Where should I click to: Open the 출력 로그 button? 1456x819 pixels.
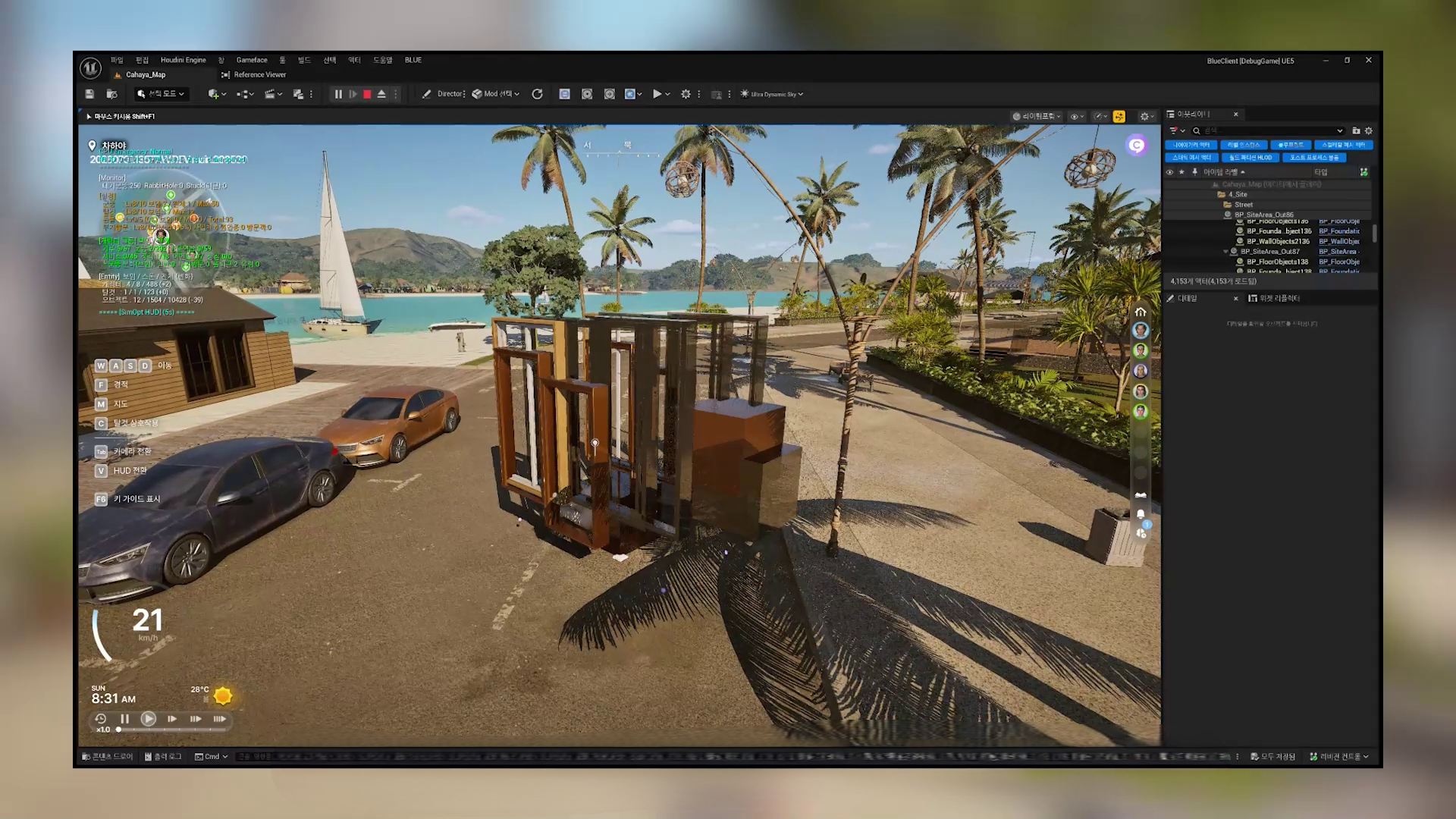click(163, 756)
